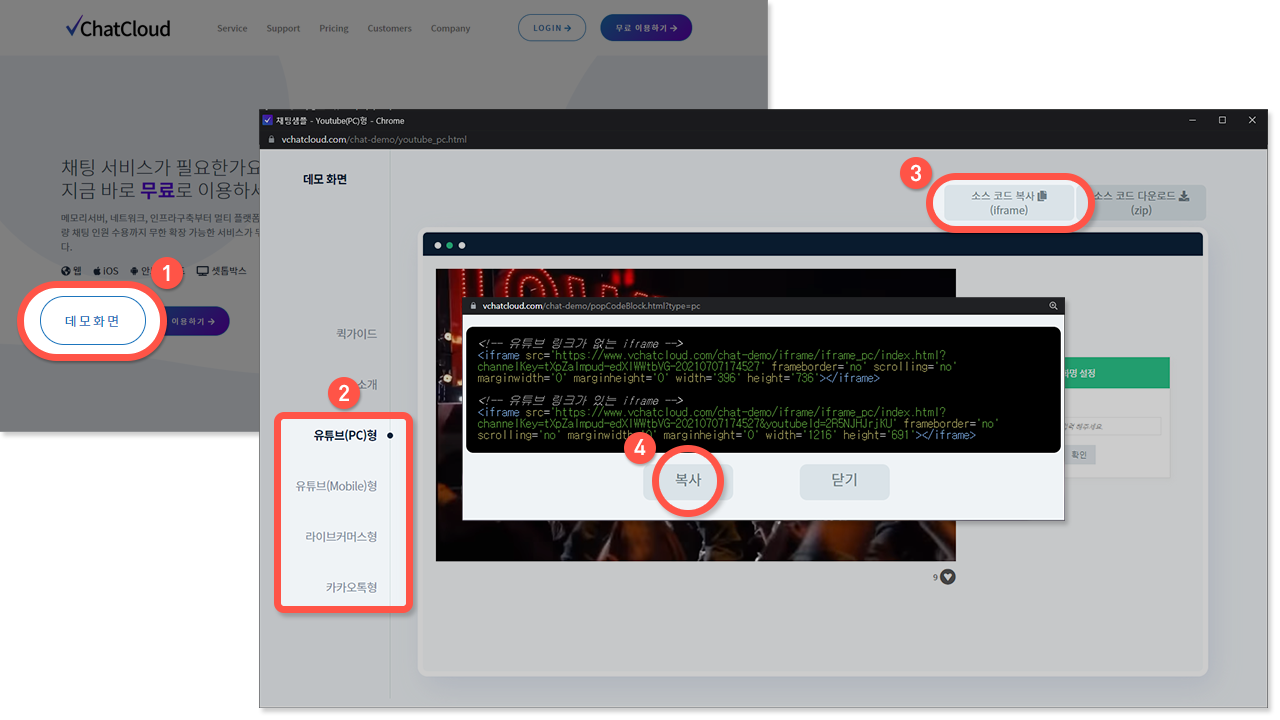The width and height of the screenshot is (1280, 720).
Task: Minimize the Chrome demo window
Action: click(x=1192, y=120)
